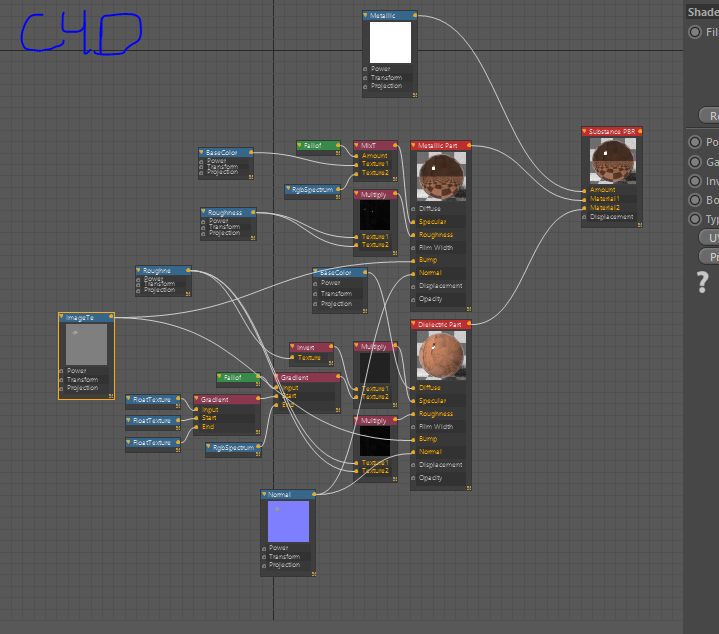Select the Substance PBR node title
The image size is (719, 634).
click(612, 132)
